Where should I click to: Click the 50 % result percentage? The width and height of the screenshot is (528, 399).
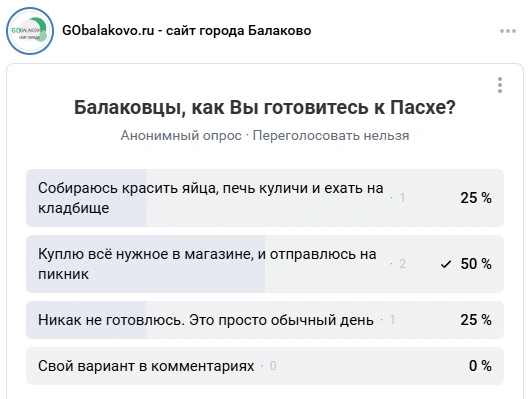tap(476, 264)
